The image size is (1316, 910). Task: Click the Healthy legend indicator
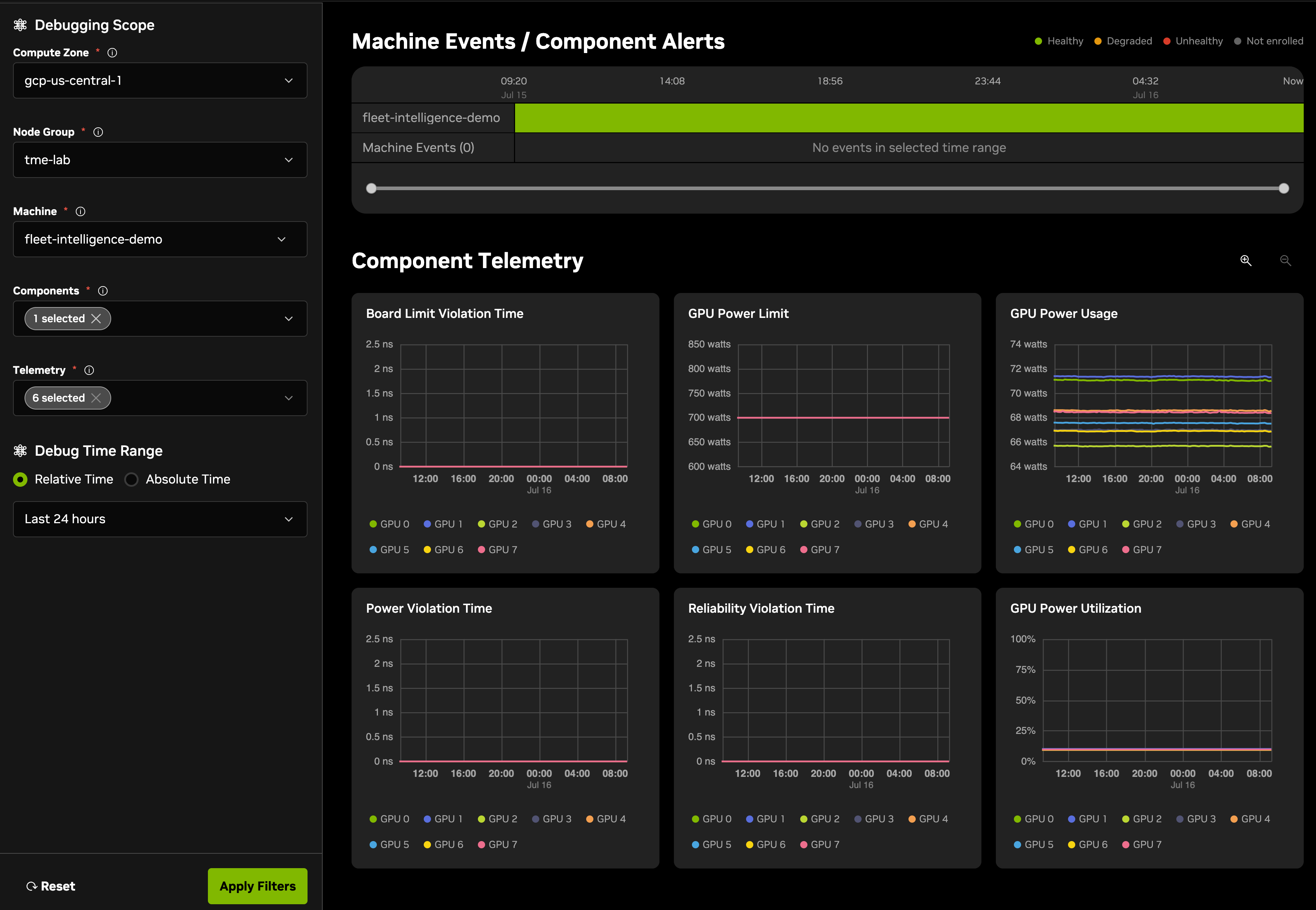[1059, 41]
